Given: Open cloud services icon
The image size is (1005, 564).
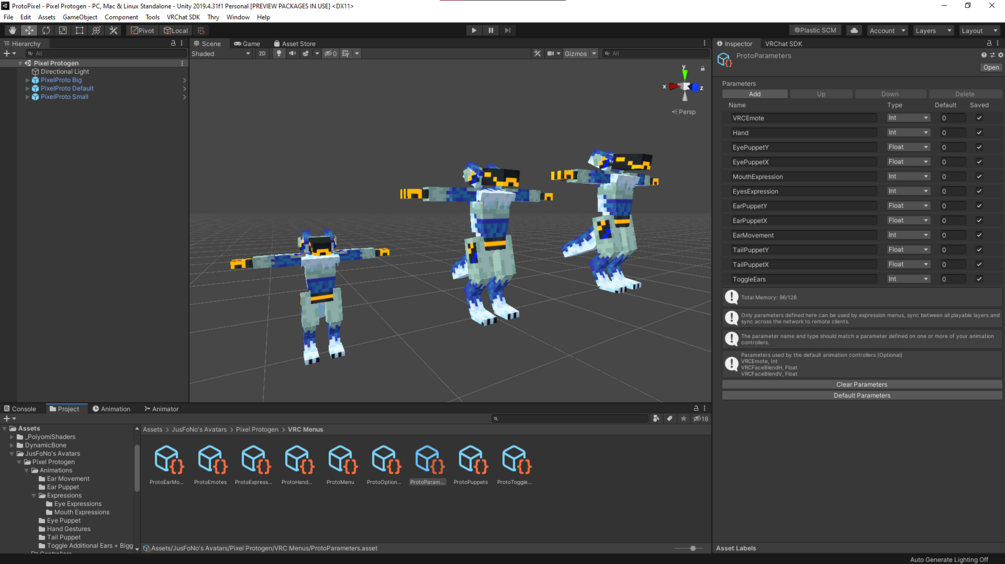Looking at the screenshot, I should 854,30.
